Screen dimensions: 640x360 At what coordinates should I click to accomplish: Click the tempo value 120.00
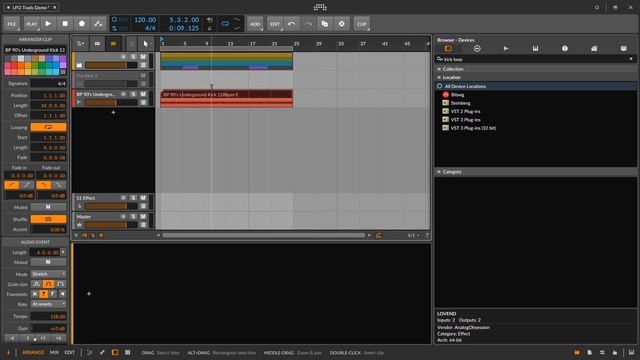click(x=145, y=20)
